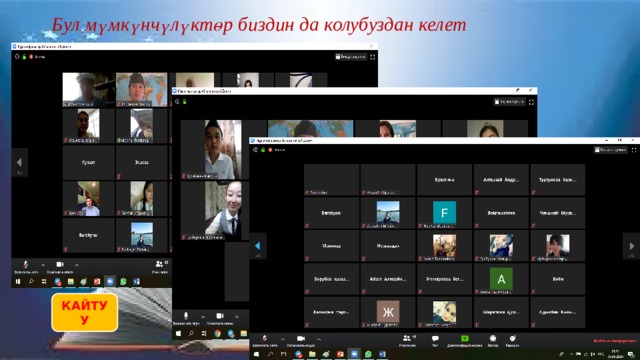Toggle microphone in middle Zoom window
This screenshot has height=360, width=640.
point(186,316)
